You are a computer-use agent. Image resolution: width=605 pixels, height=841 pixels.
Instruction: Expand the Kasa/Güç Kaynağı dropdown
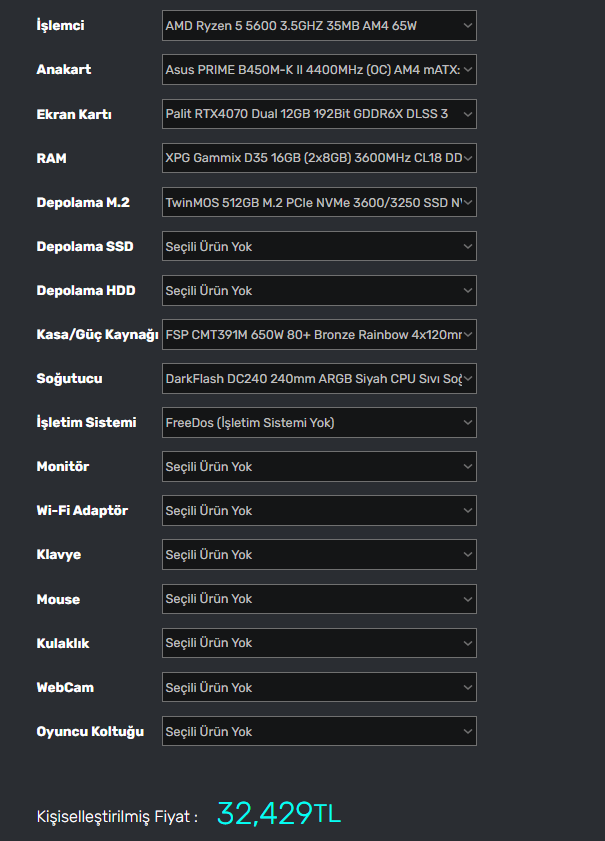click(318, 334)
